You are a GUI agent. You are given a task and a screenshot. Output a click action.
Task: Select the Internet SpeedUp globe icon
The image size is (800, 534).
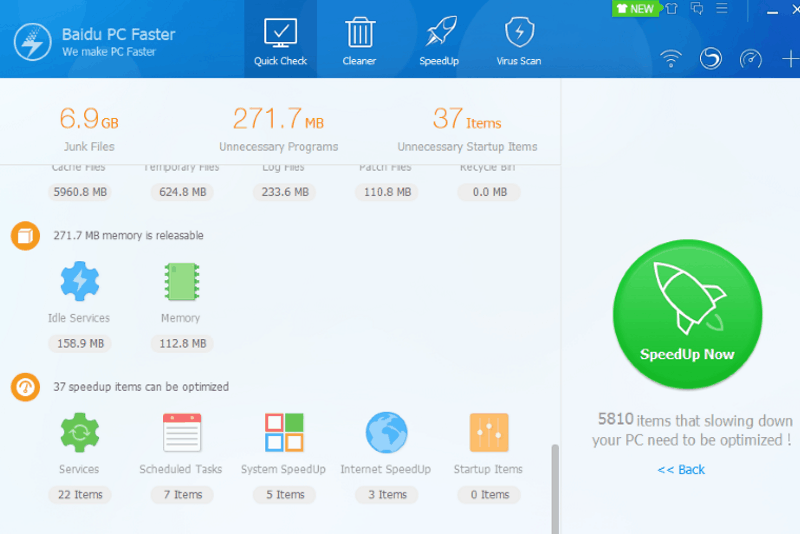tap(387, 433)
